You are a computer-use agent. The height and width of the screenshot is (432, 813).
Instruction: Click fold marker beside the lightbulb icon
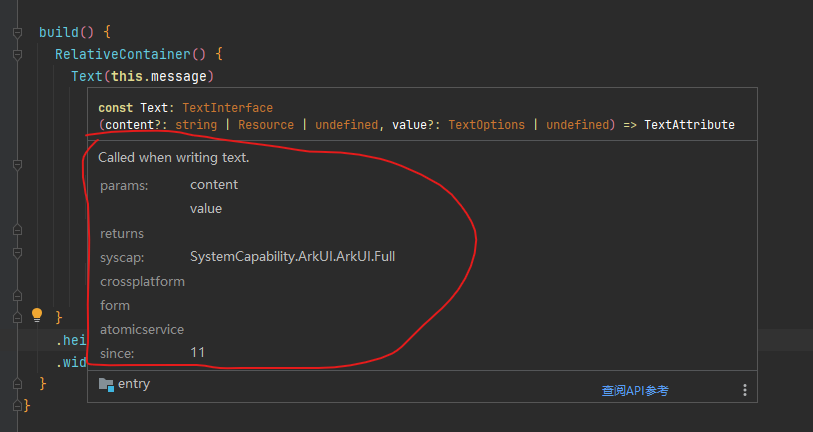(17, 317)
